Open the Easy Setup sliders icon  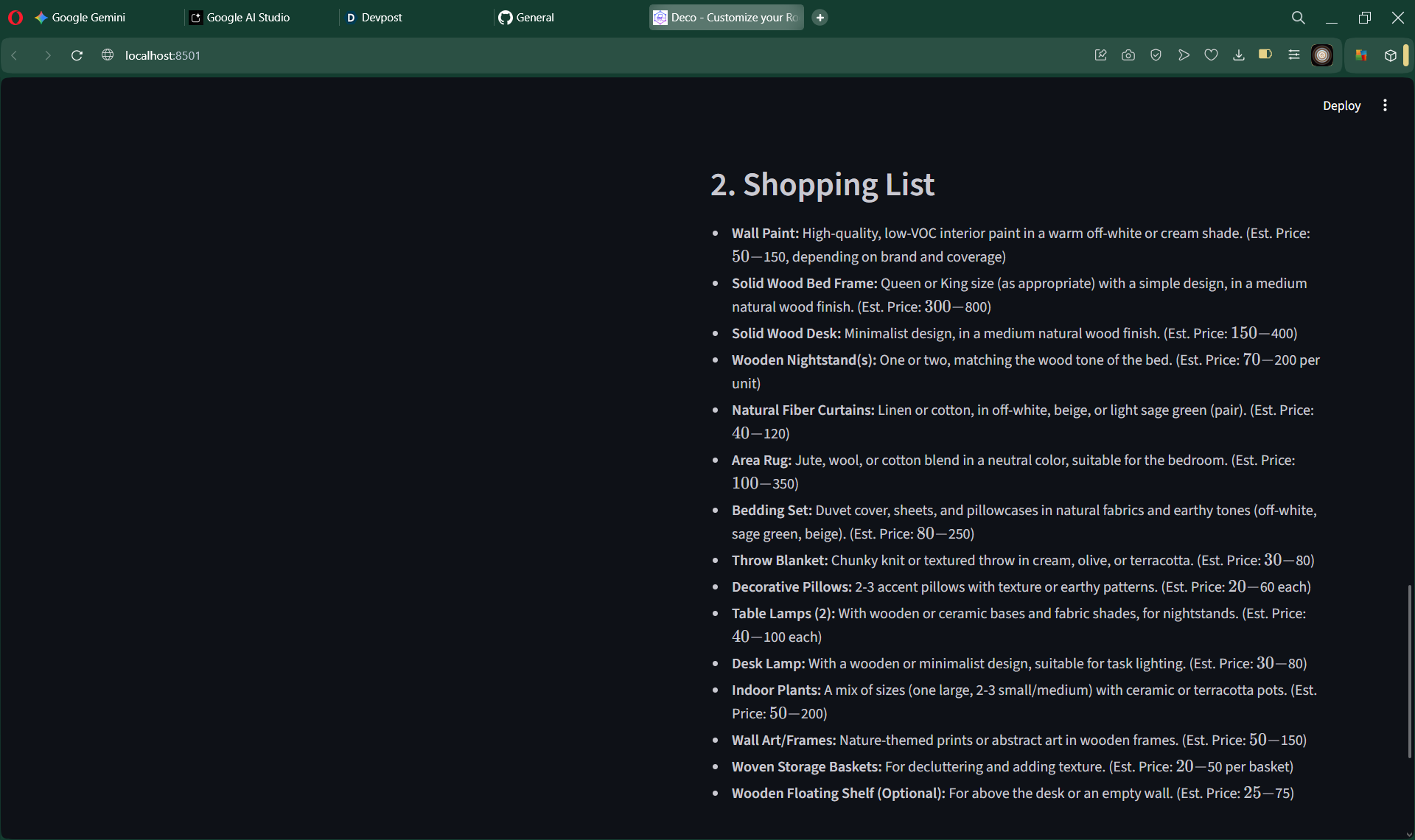click(1293, 55)
